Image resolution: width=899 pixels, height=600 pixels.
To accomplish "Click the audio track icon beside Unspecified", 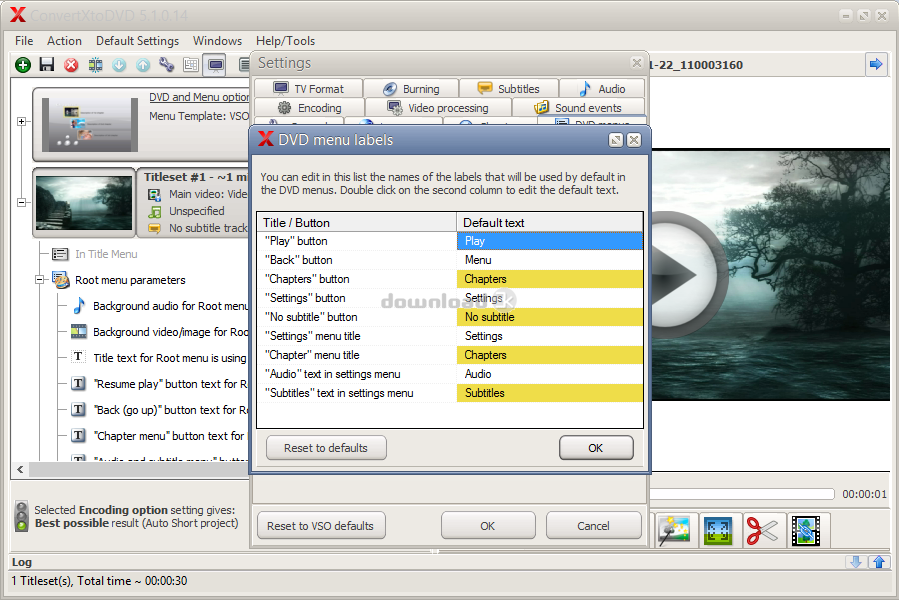I will coord(155,212).
